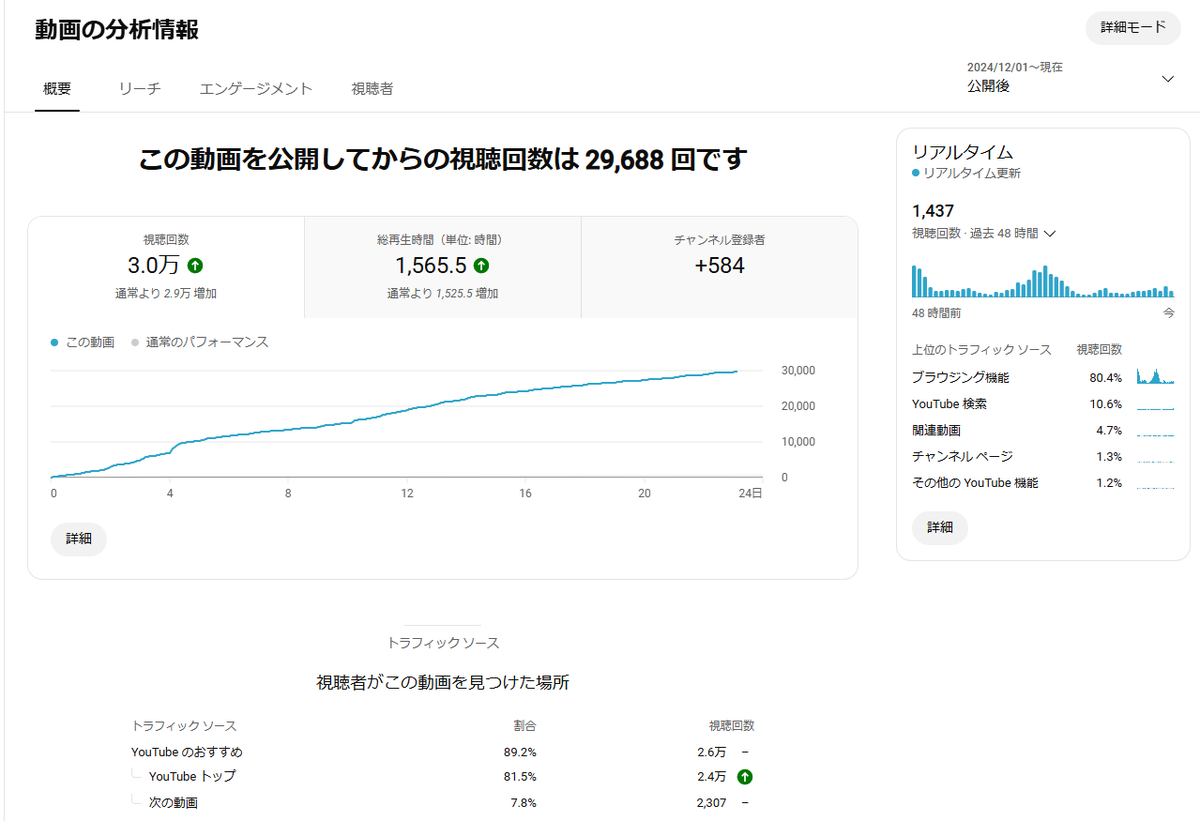The width and height of the screenshot is (1200, 821).
Task: Switch to the リーチ tab
Action: [x=139, y=88]
